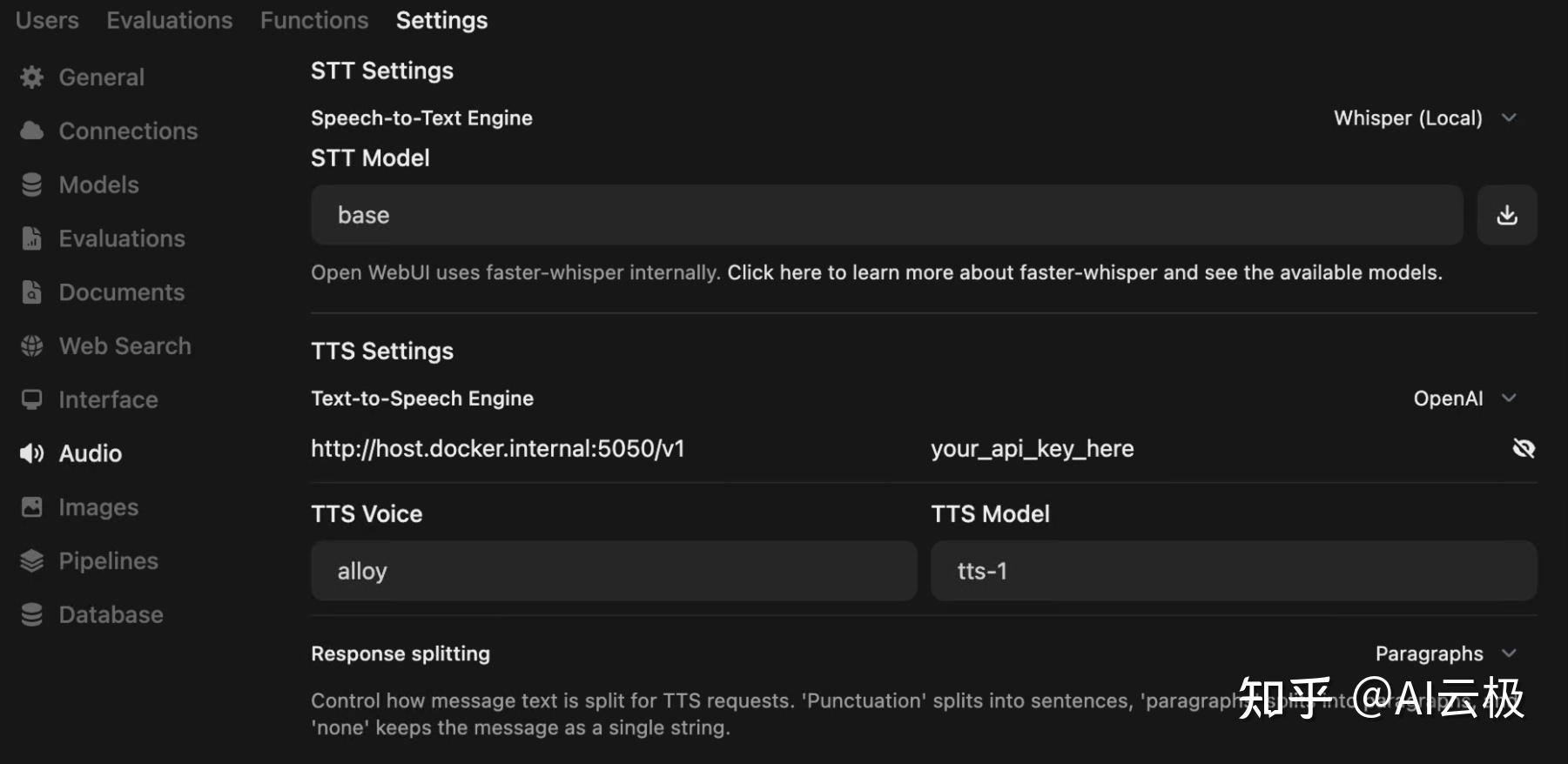Open the Models section icon

(x=31, y=184)
